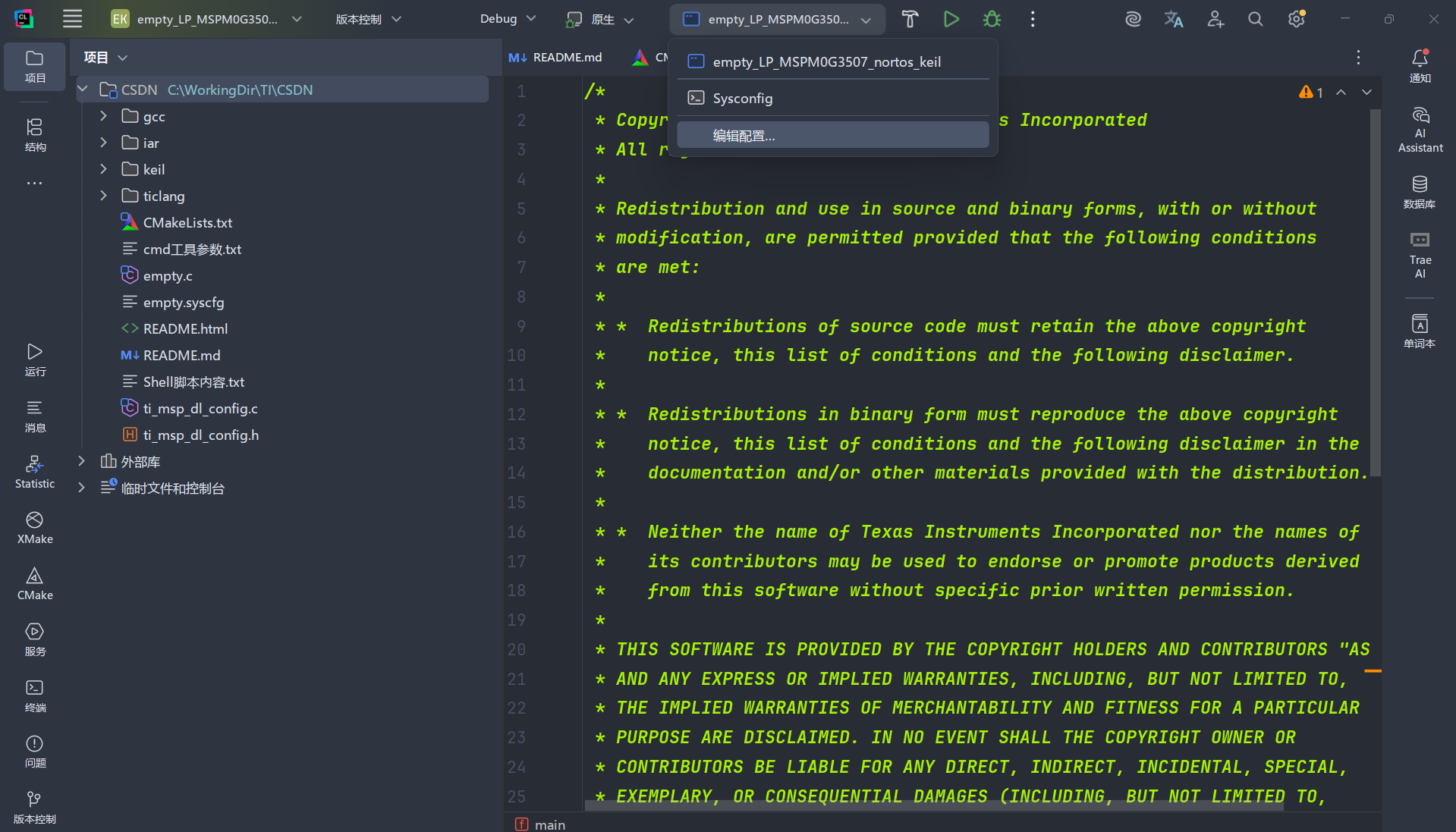This screenshot has height=832, width=1456.
Task: Open README.md in project tree
Action: click(x=181, y=355)
